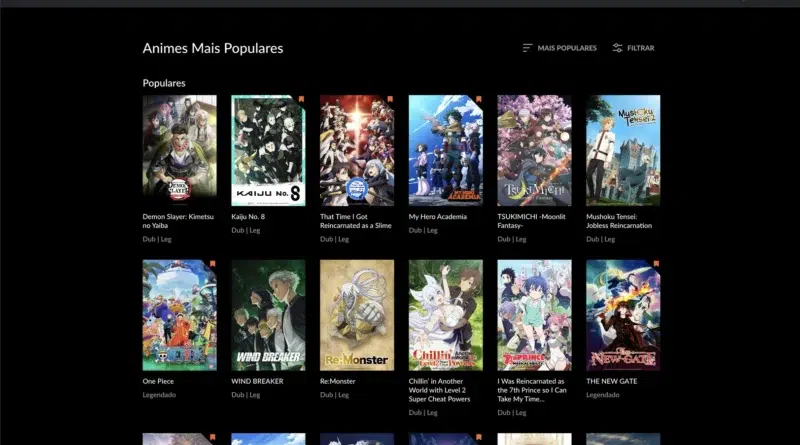Click Mushoku Tensei: Jobless Reincarnation title

[619, 221]
